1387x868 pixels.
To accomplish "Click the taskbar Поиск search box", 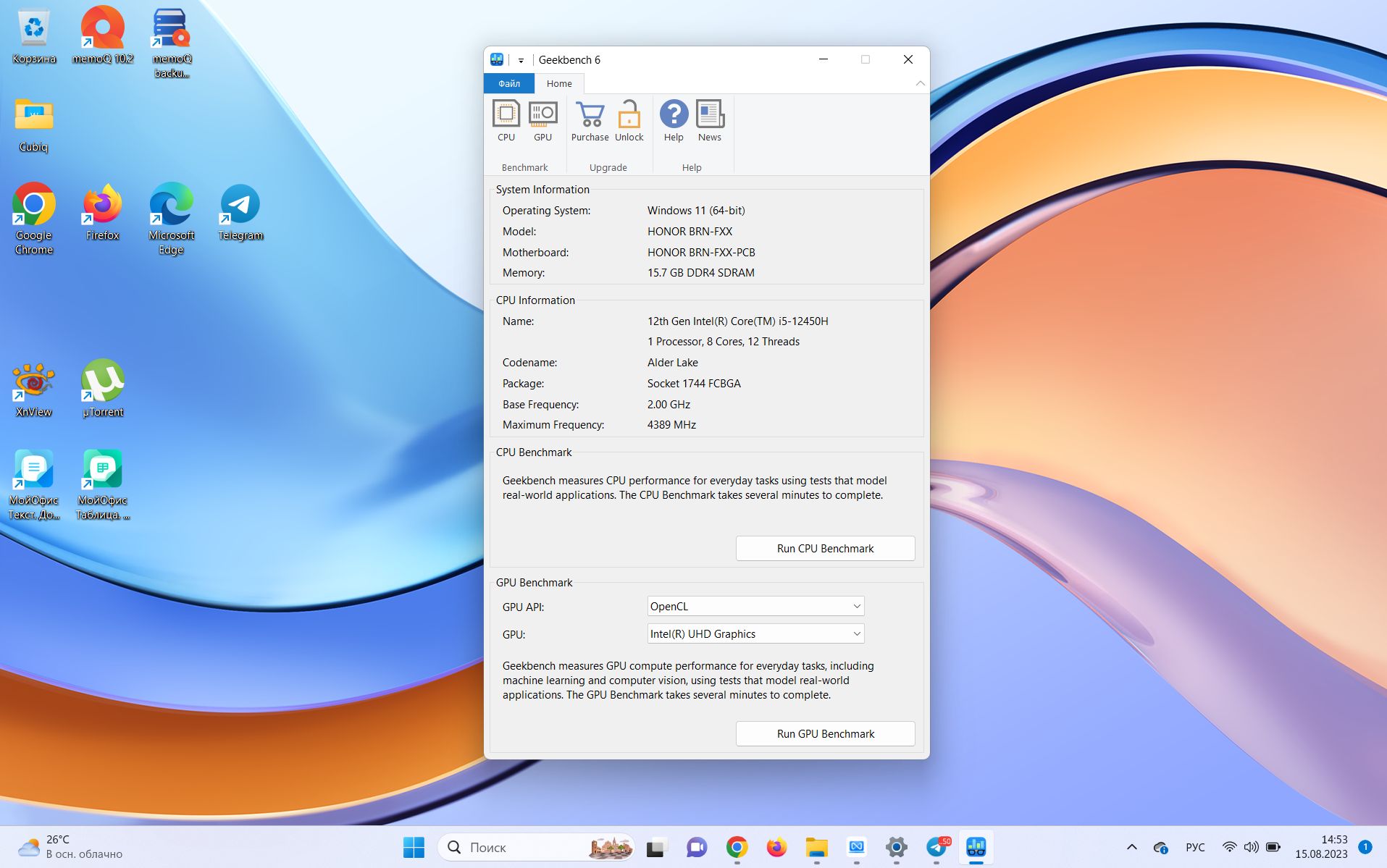I will [536, 847].
